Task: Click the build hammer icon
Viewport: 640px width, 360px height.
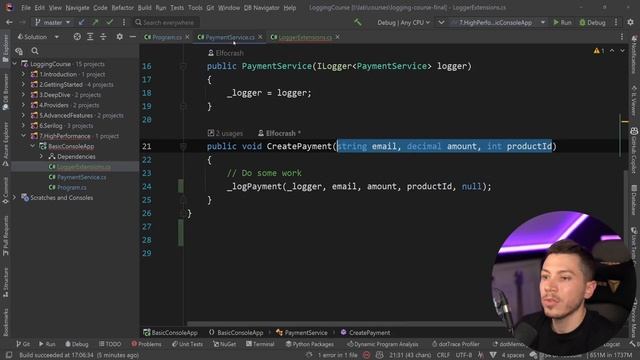Action: pyautogui.click(x=358, y=22)
